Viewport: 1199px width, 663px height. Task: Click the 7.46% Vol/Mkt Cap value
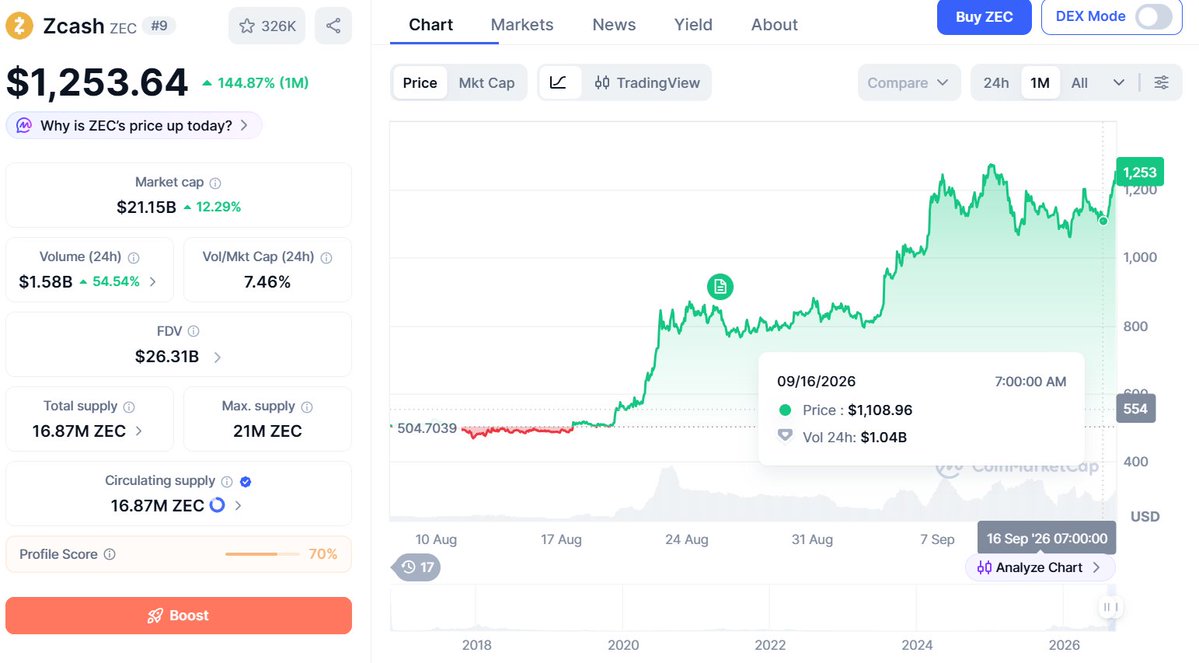coord(268,282)
